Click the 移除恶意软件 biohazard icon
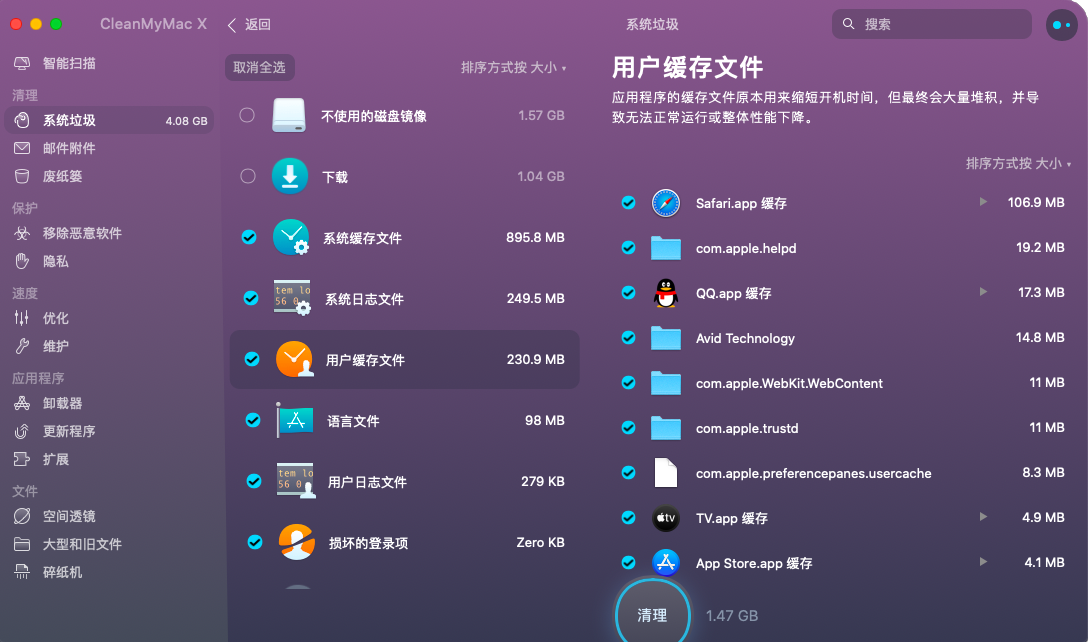The width and height of the screenshot is (1088, 642). coord(22,233)
